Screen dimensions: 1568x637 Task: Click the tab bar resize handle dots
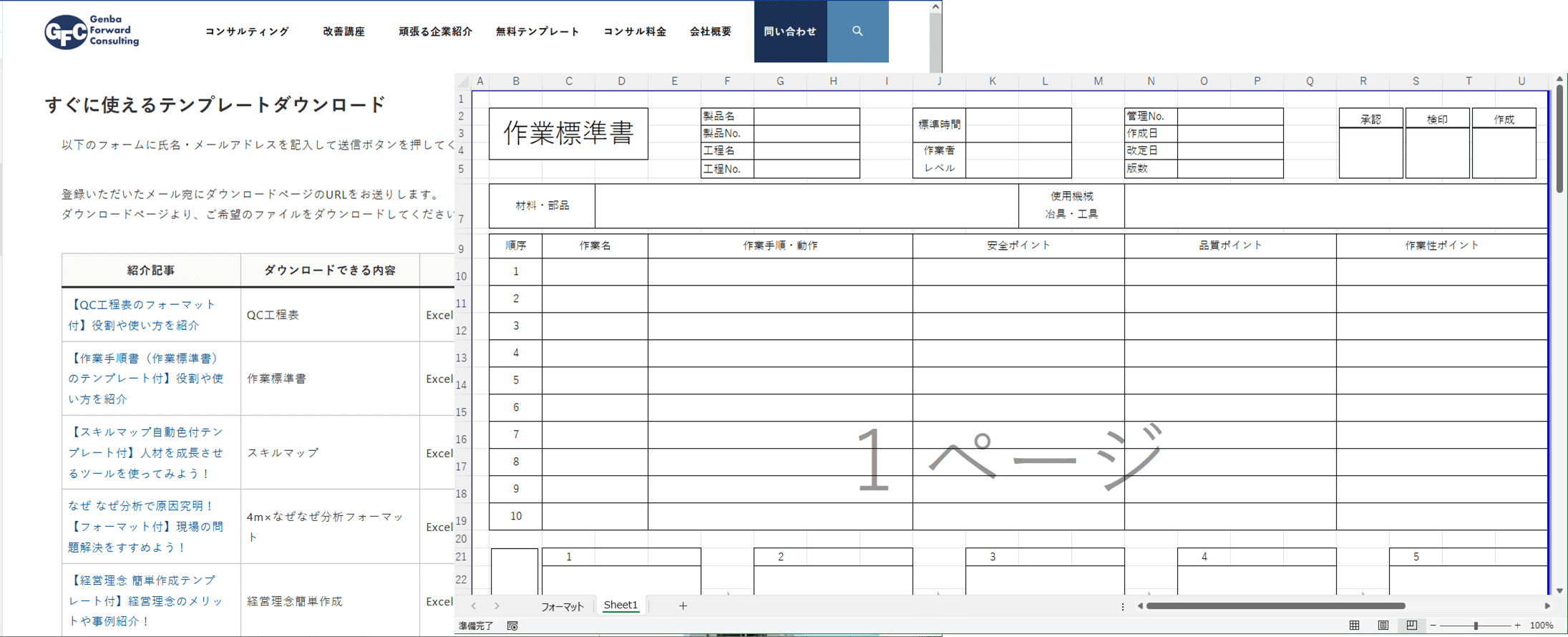coord(1122,606)
